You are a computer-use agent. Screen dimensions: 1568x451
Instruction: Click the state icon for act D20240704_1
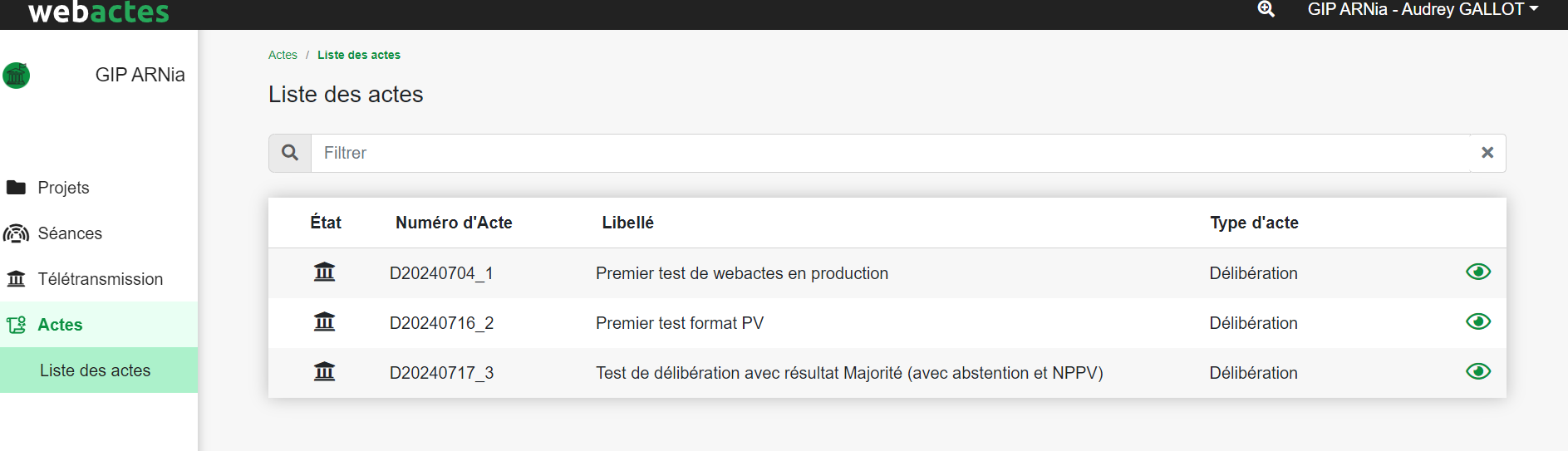click(324, 272)
